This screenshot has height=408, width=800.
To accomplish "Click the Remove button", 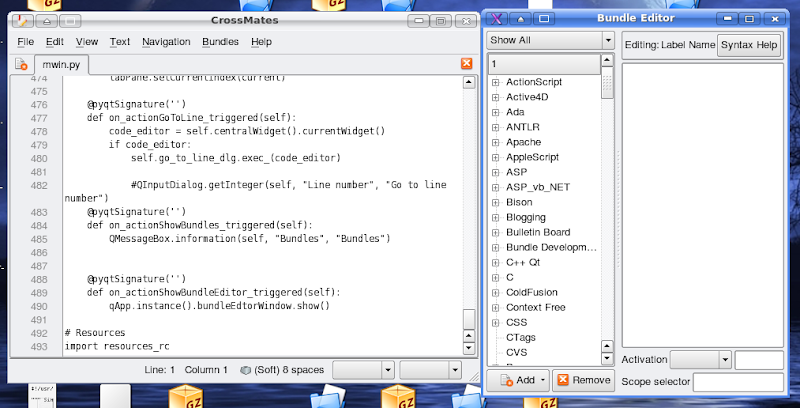I will pos(583,380).
